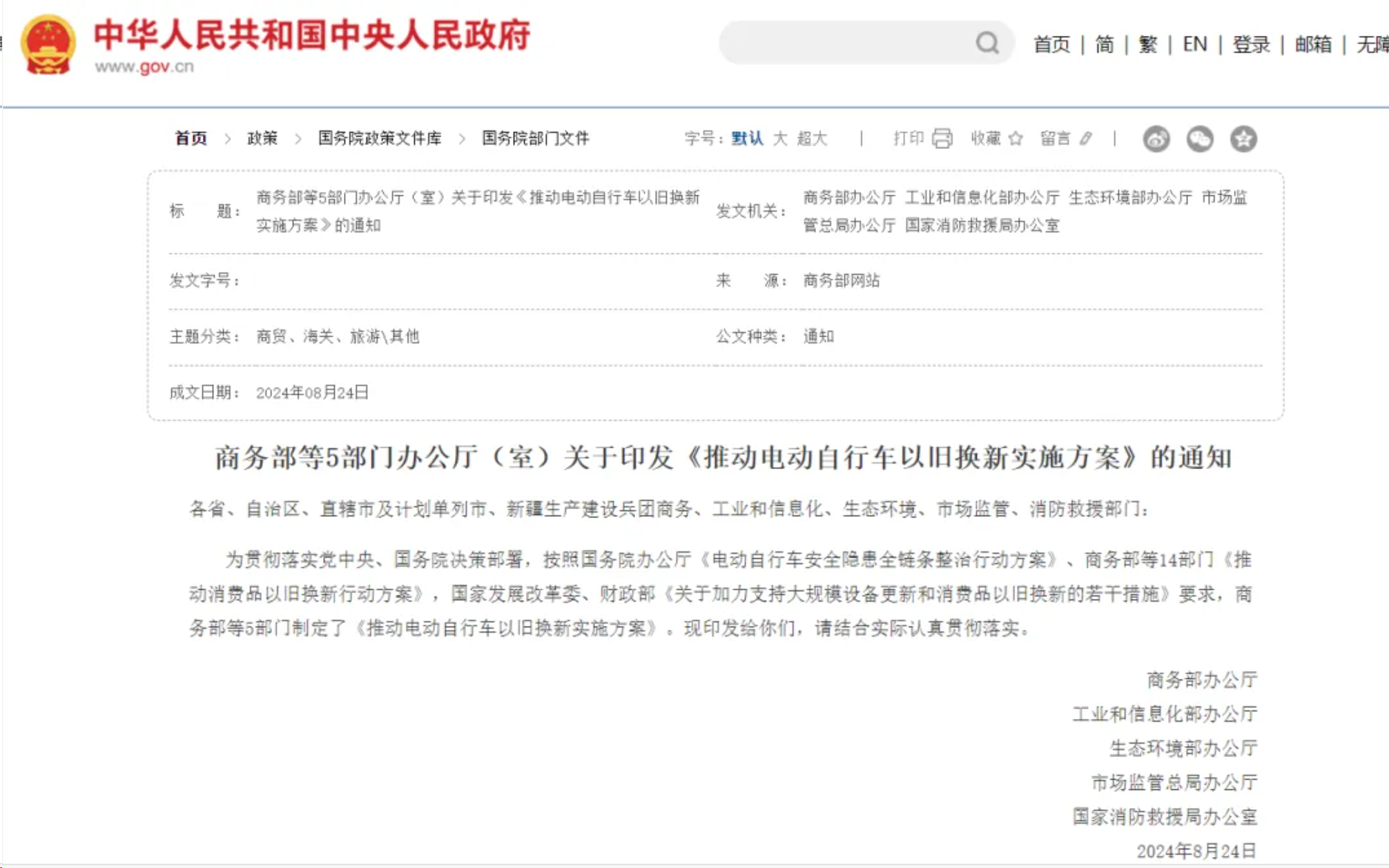The image size is (1389, 868).
Task: Switch to simplified Chinese 简
Action: pyautogui.click(x=1105, y=44)
